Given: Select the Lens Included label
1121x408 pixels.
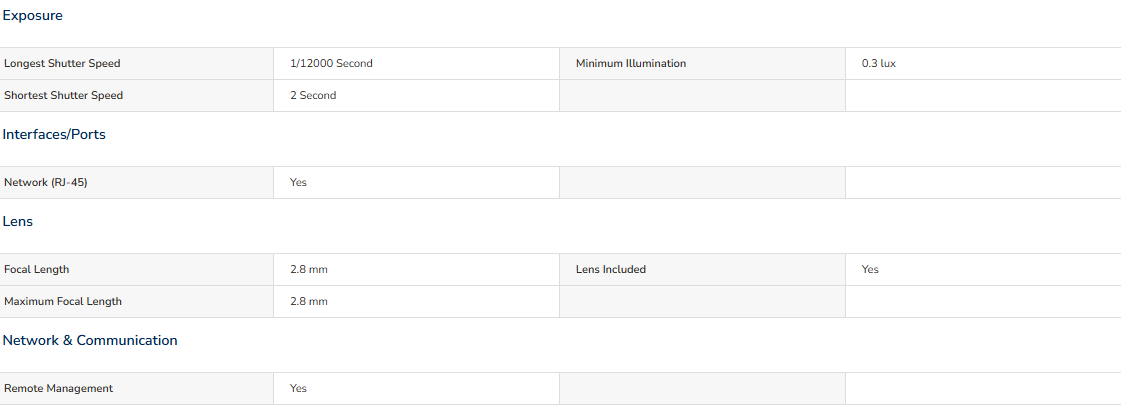Looking at the screenshot, I should point(611,269).
